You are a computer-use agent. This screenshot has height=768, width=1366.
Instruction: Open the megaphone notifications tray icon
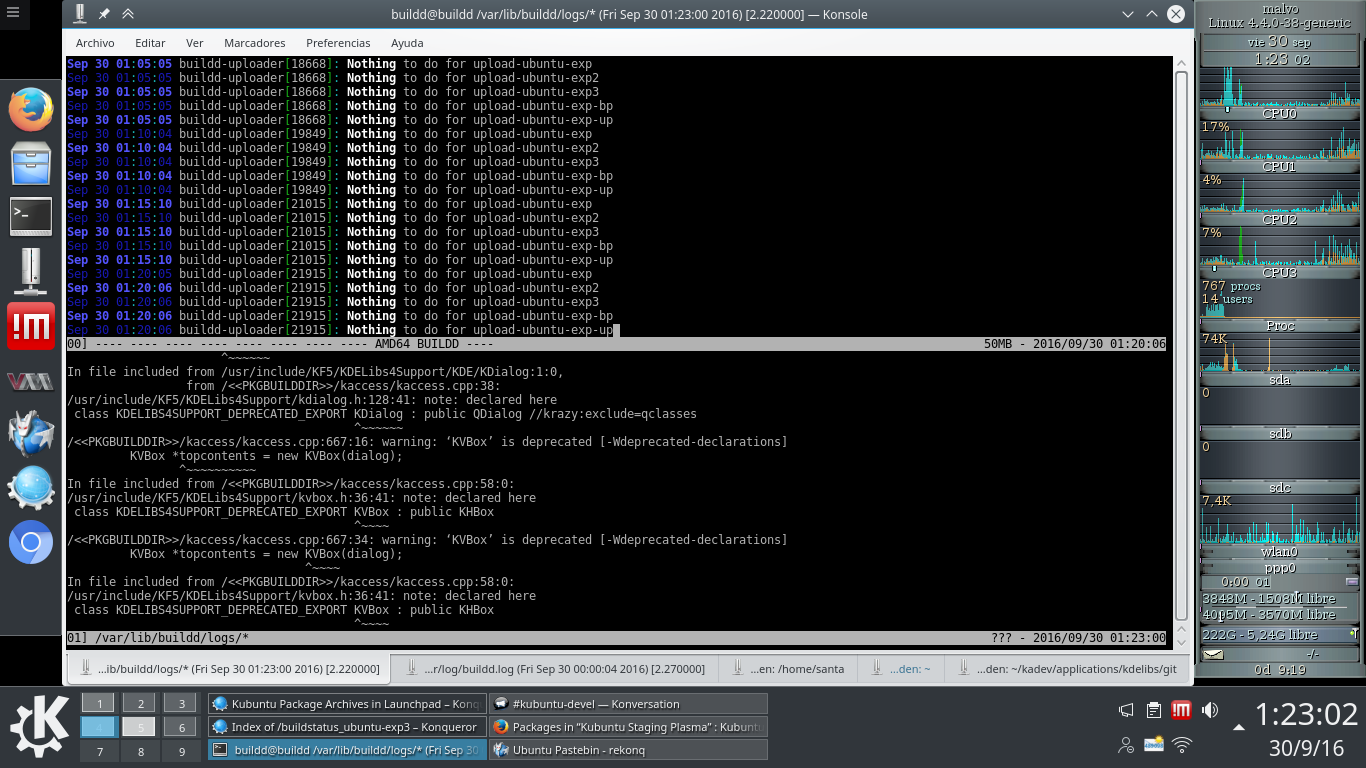pyautogui.click(x=1126, y=711)
